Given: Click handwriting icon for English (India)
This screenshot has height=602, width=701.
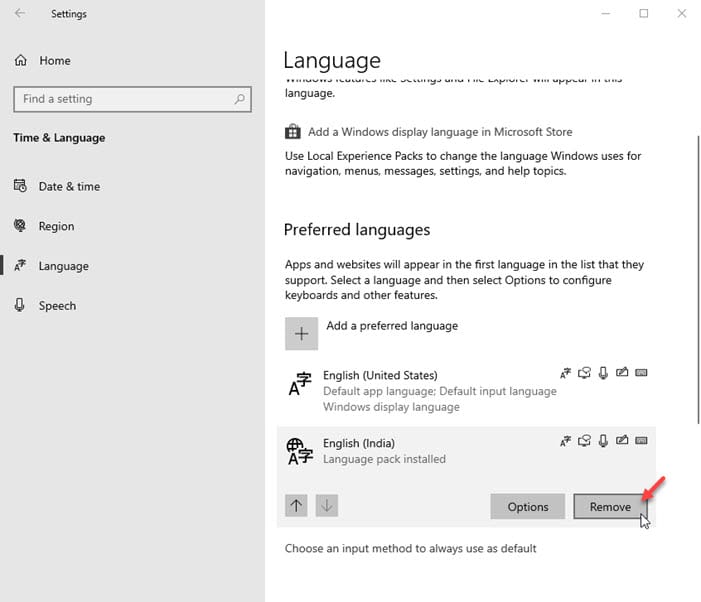Looking at the screenshot, I should pyautogui.click(x=622, y=440).
